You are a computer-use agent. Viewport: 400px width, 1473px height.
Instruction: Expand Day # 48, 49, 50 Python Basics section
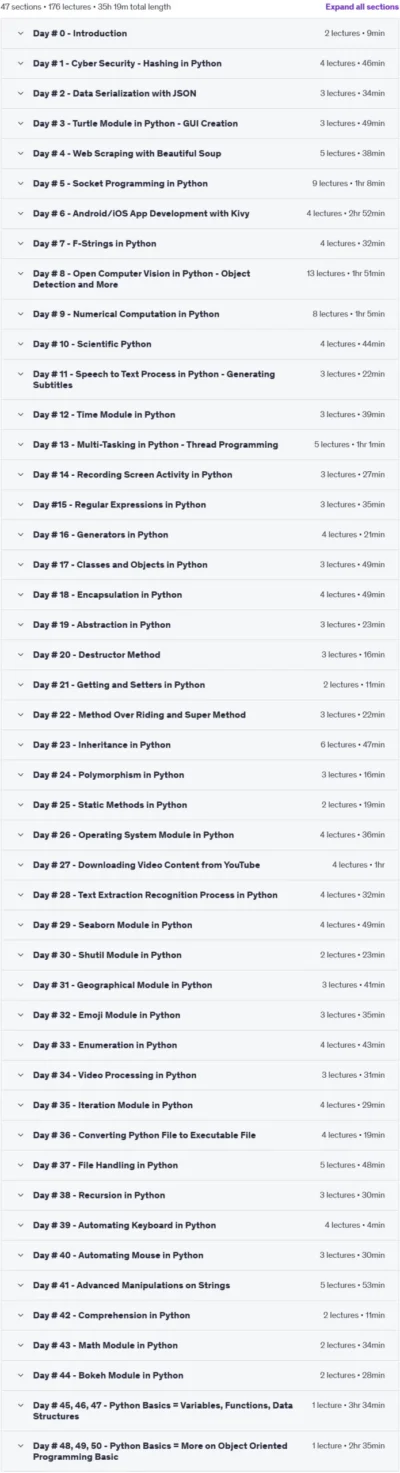(x=200, y=1451)
